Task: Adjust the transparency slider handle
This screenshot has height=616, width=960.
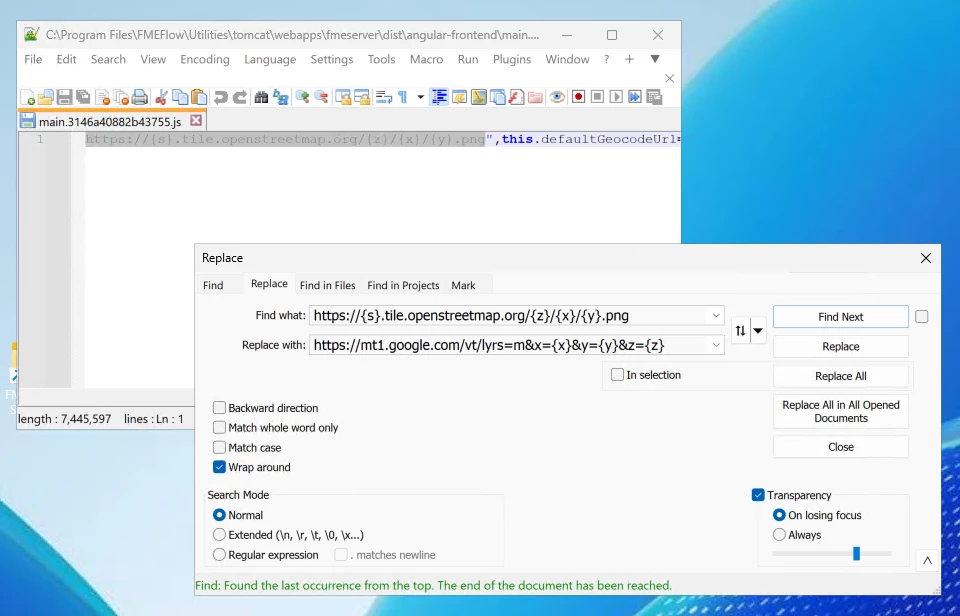Action: point(857,554)
